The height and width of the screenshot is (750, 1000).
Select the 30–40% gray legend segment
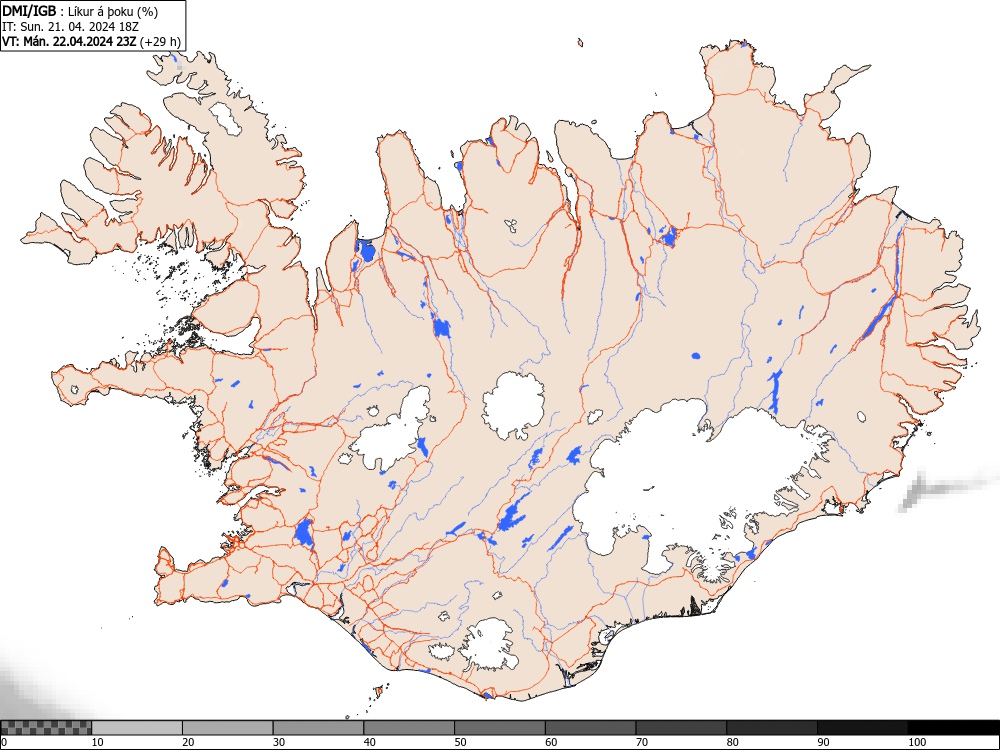318,728
